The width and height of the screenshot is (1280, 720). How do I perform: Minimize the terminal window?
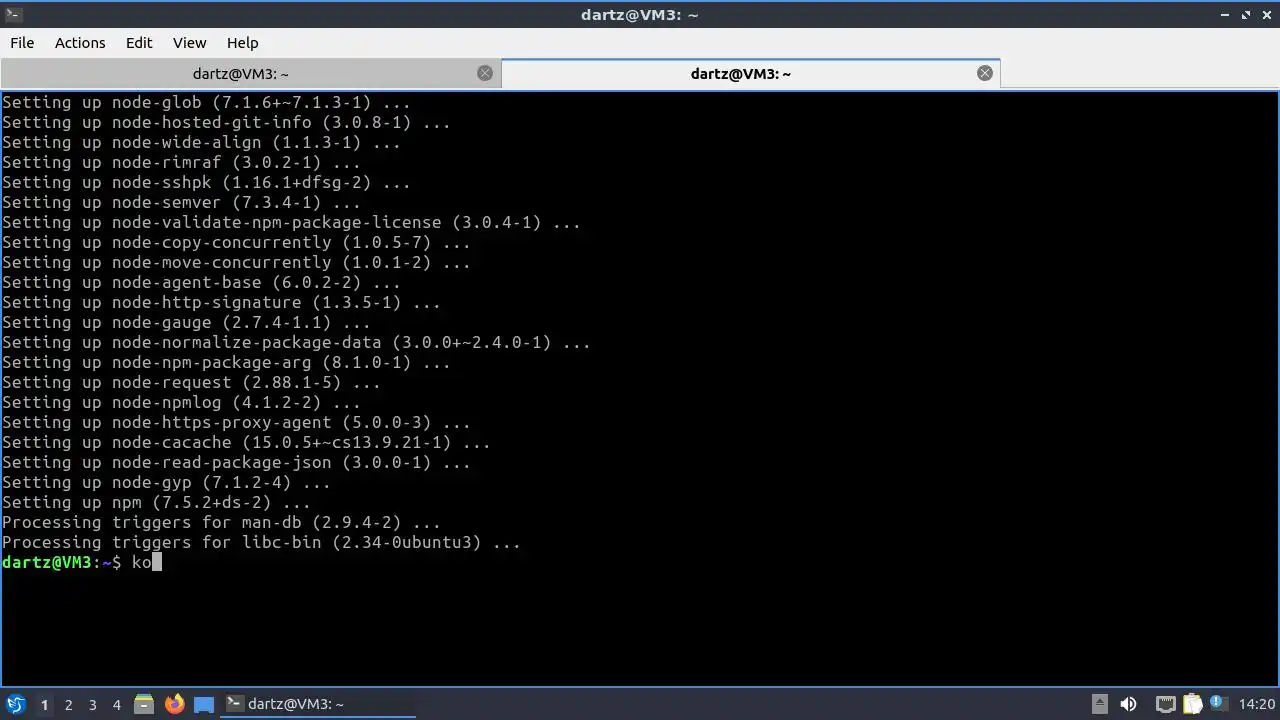point(1226,15)
